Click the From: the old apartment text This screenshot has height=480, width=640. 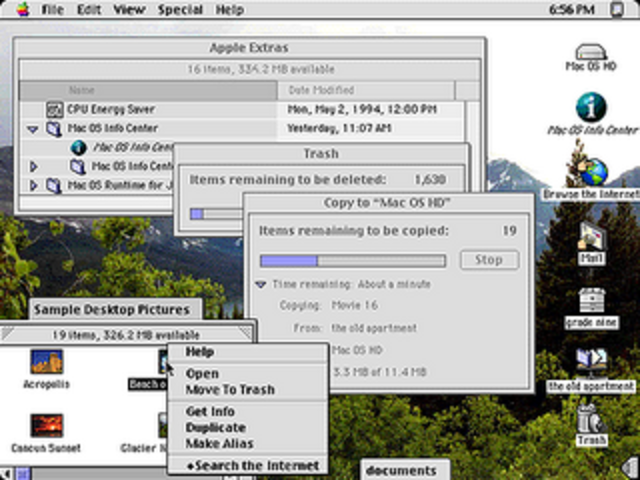click(355, 328)
